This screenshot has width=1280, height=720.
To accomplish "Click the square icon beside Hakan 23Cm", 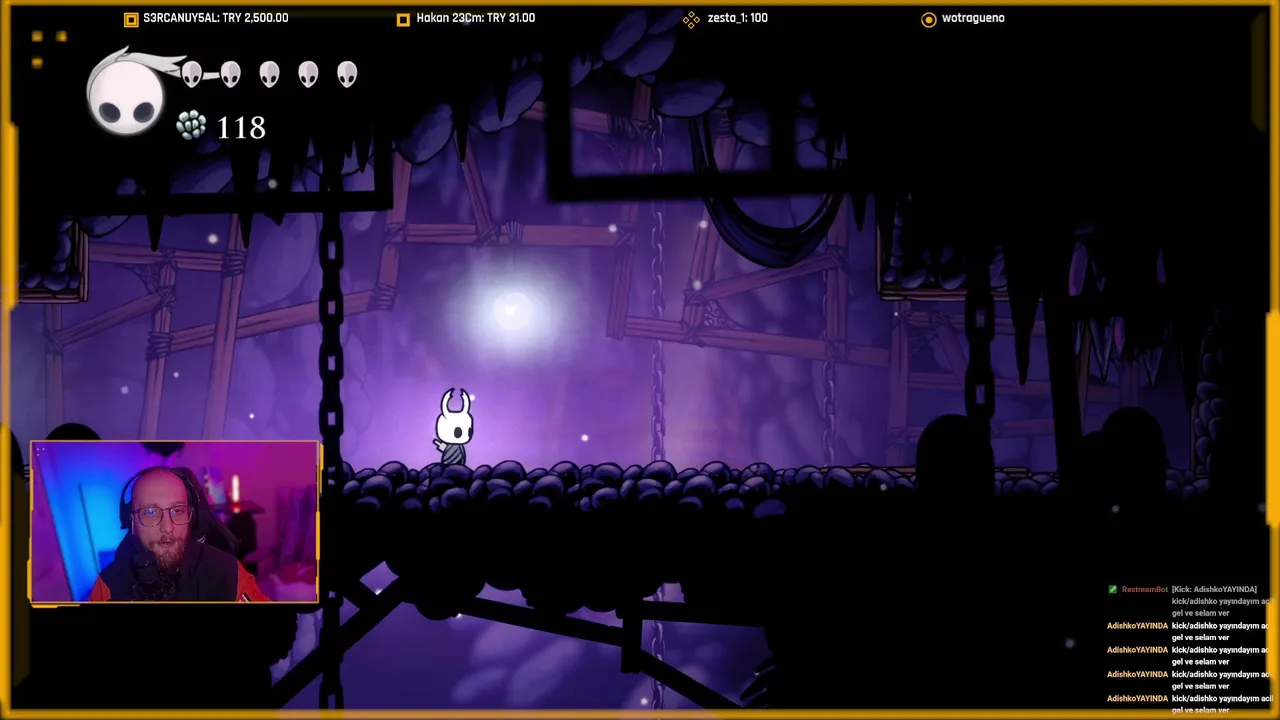I will click(x=403, y=19).
